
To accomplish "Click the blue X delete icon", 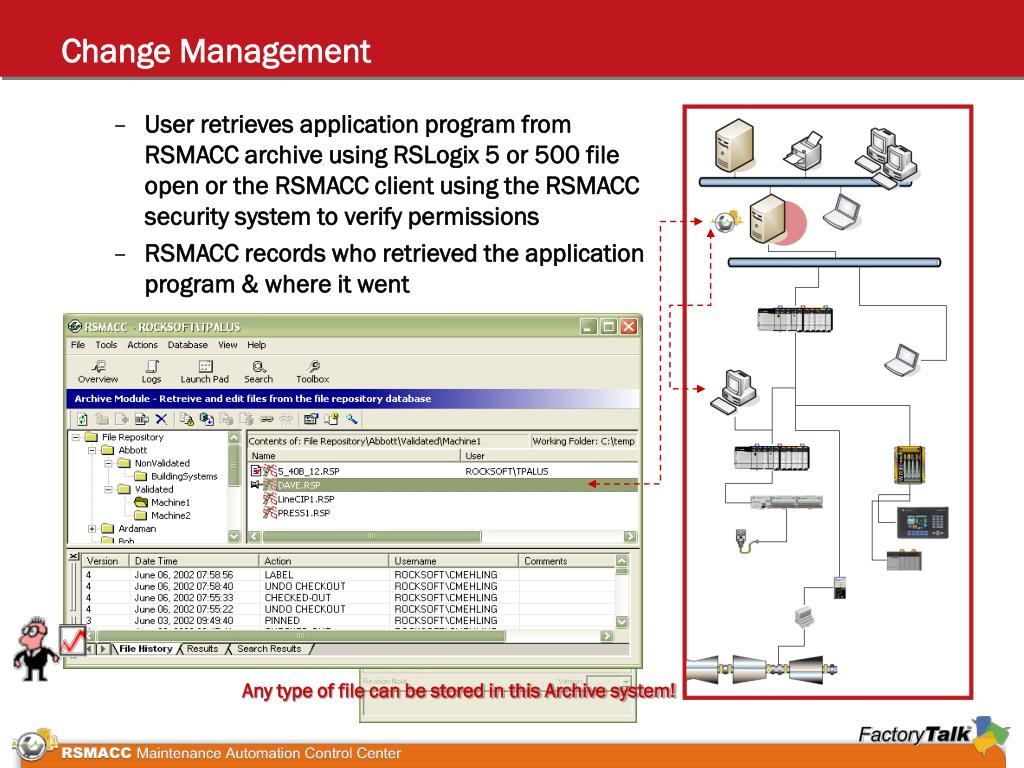I will pyautogui.click(x=161, y=419).
